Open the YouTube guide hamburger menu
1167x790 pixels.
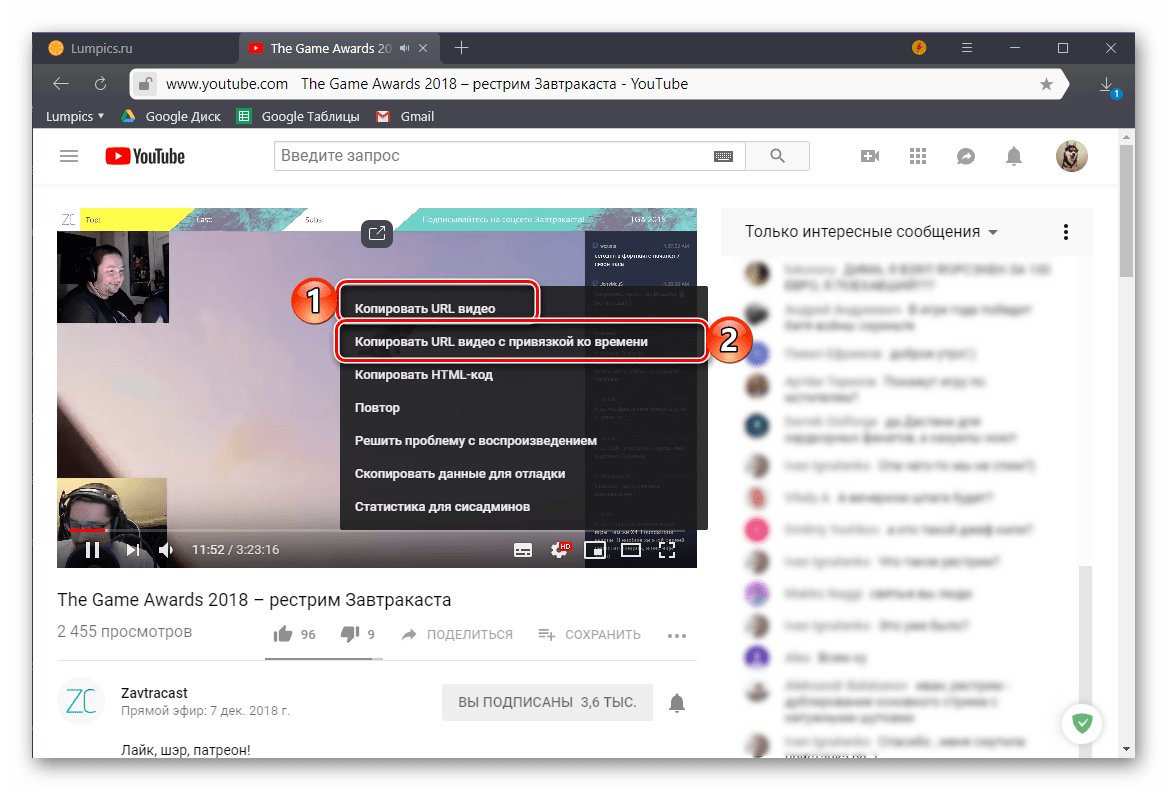[69, 156]
